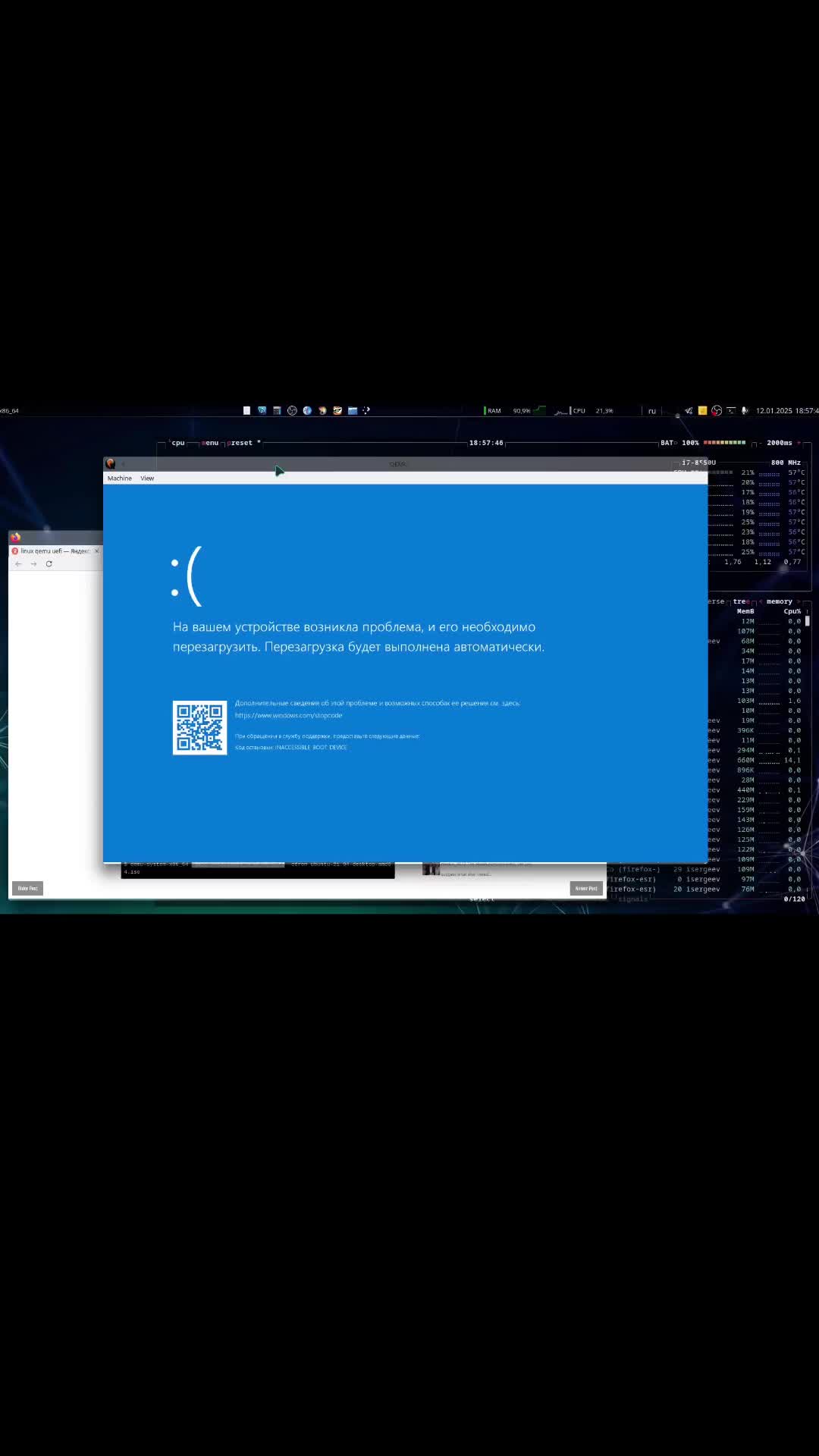Click the 'Newer Post' button in browser
Screen dimensions: 819x1456
(x=586, y=888)
